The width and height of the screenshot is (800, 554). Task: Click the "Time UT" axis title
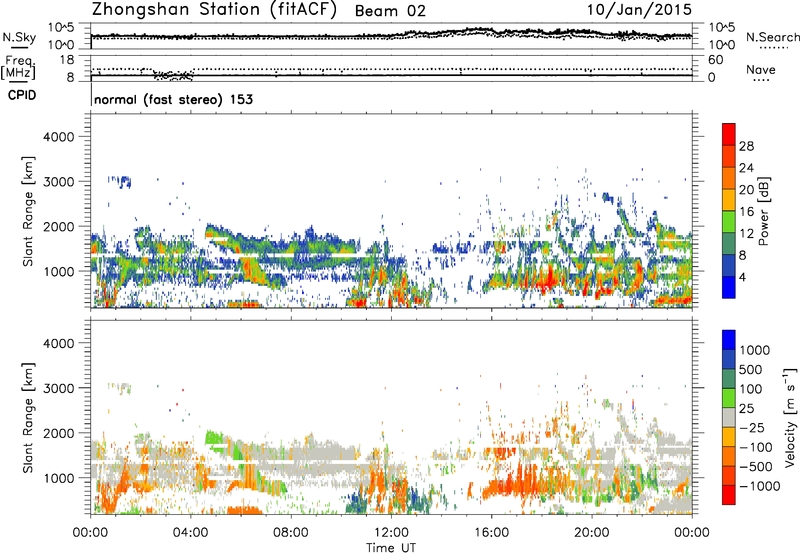click(x=391, y=547)
